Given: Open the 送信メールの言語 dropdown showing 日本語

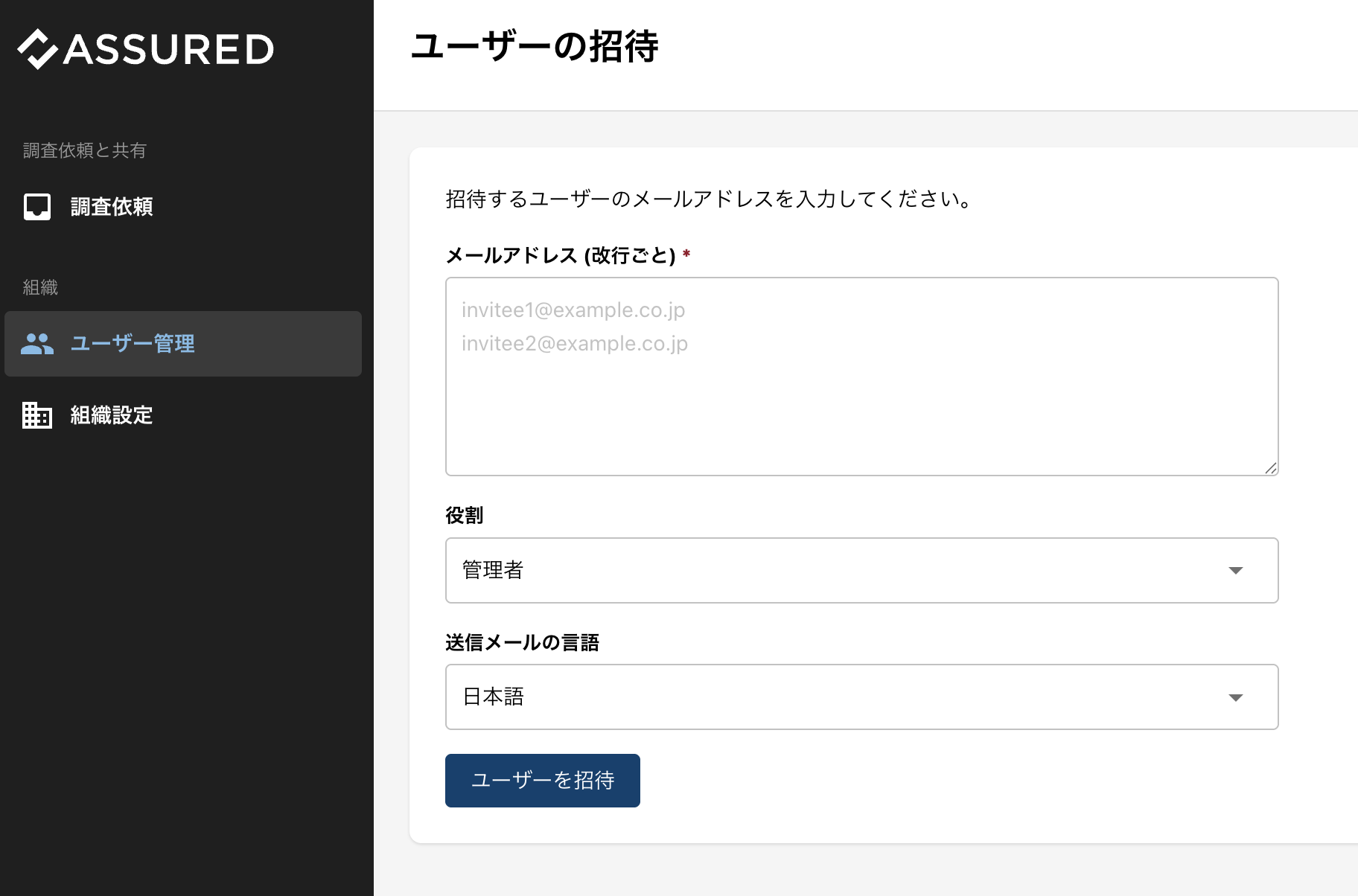Looking at the screenshot, I should [x=862, y=697].
